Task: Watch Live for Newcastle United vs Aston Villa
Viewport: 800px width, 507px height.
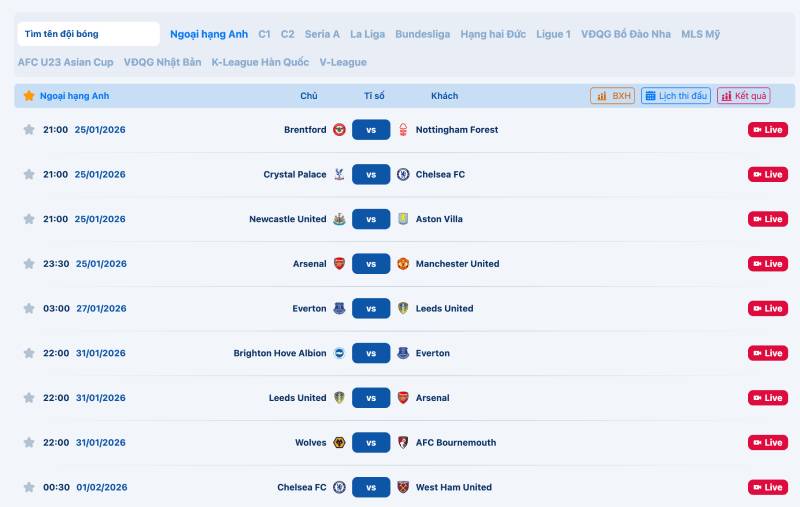Action: (x=768, y=219)
